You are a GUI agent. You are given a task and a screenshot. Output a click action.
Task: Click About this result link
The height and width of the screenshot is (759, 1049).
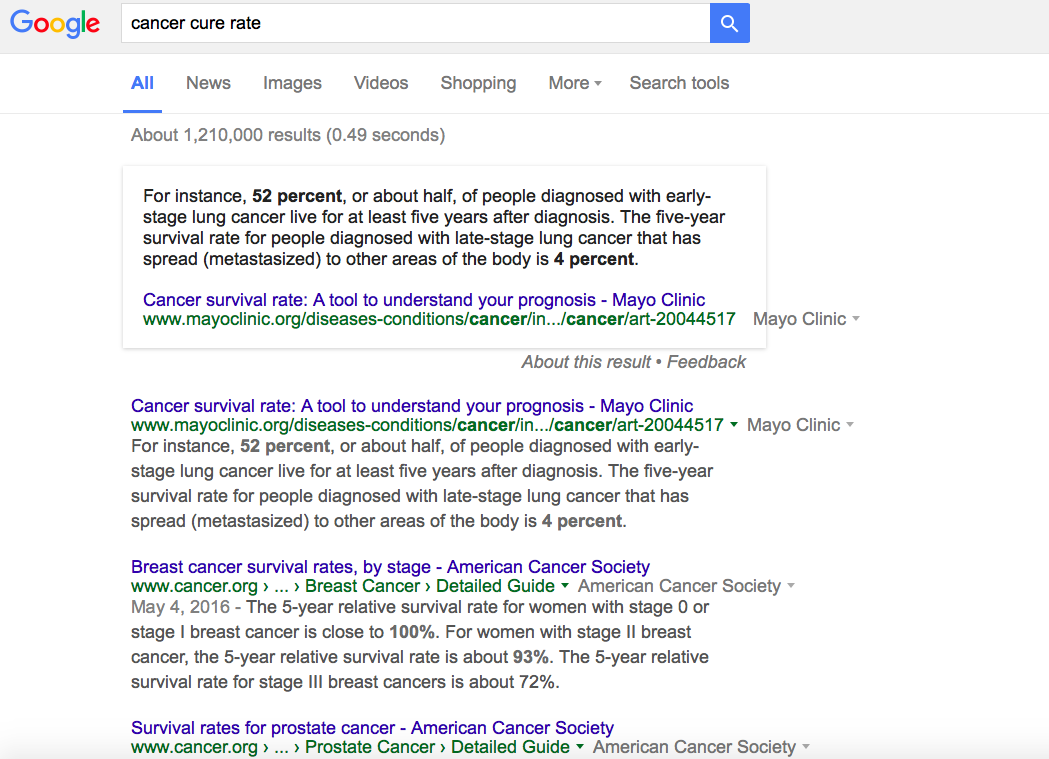[x=585, y=362]
